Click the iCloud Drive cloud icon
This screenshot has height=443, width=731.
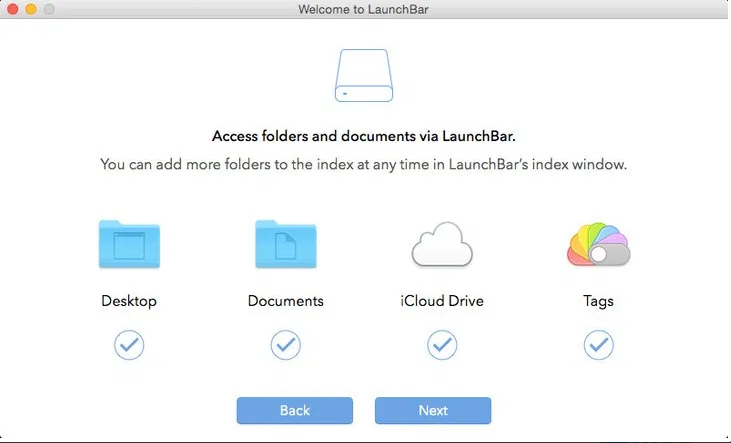441,245
